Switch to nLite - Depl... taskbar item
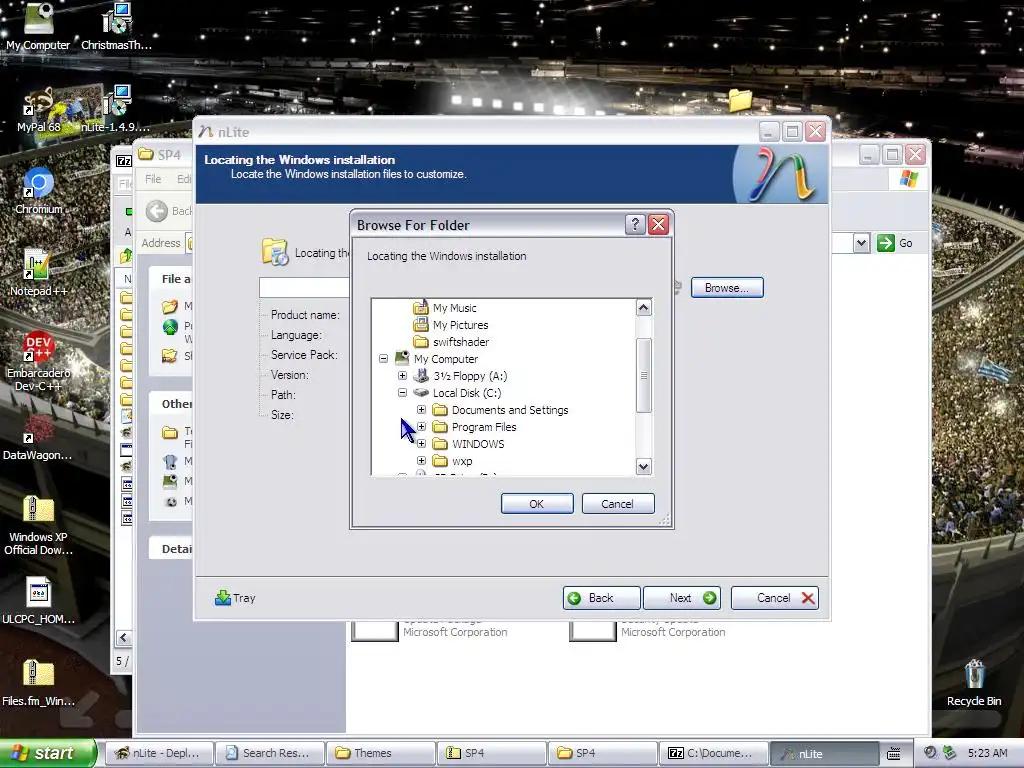Viewport: 1024px width, 768px height. [159, 753]
